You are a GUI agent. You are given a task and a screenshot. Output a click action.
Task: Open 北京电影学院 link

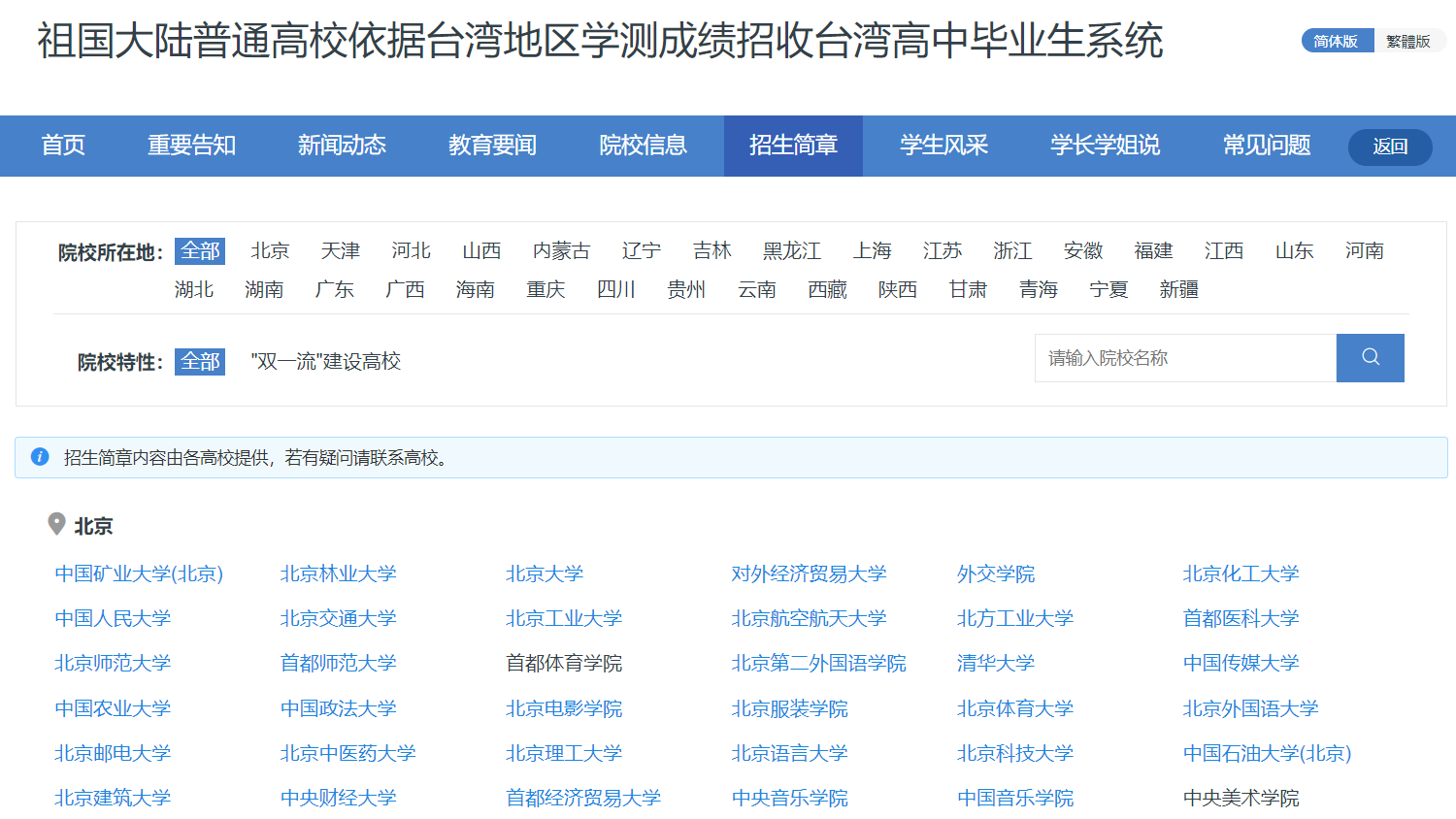tap(564, 709)
